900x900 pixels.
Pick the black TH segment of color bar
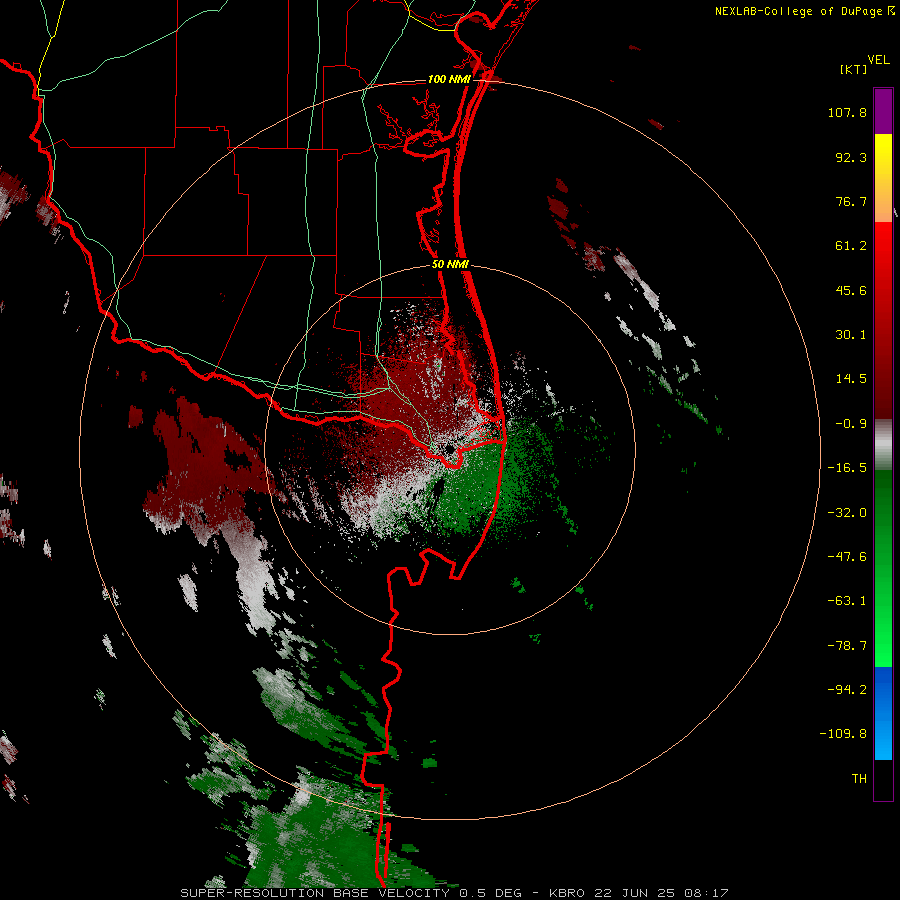(x=883, y=779)
